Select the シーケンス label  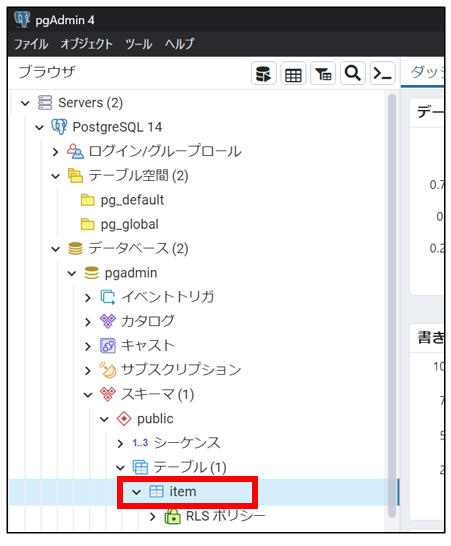[x=187, y=443]
